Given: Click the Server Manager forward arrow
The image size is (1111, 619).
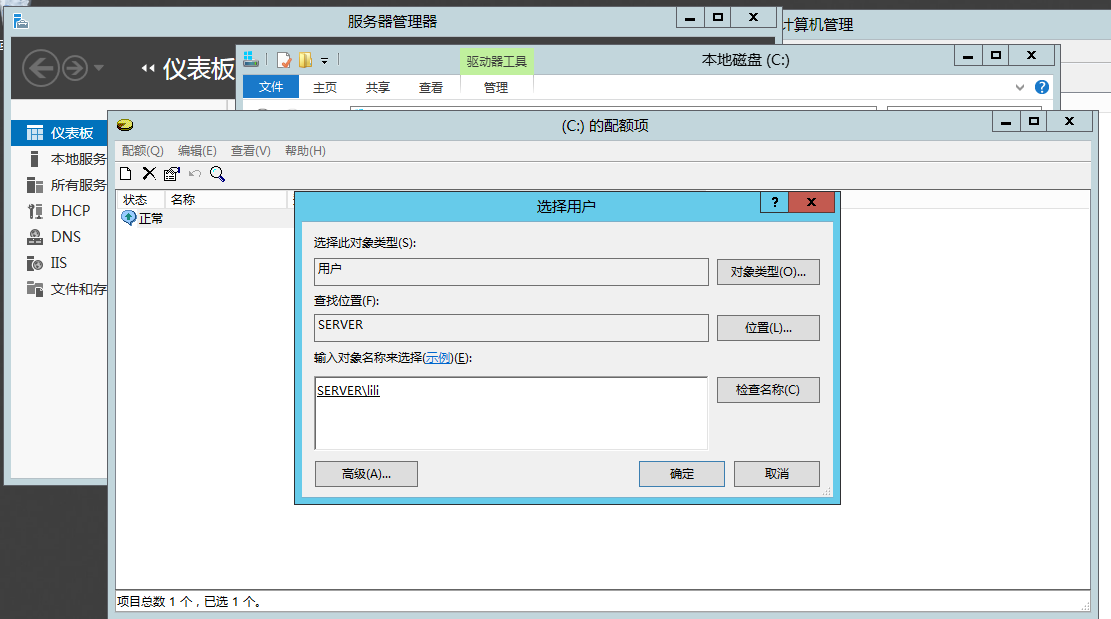Looking at the screenshot, I should tap(74, 68).
